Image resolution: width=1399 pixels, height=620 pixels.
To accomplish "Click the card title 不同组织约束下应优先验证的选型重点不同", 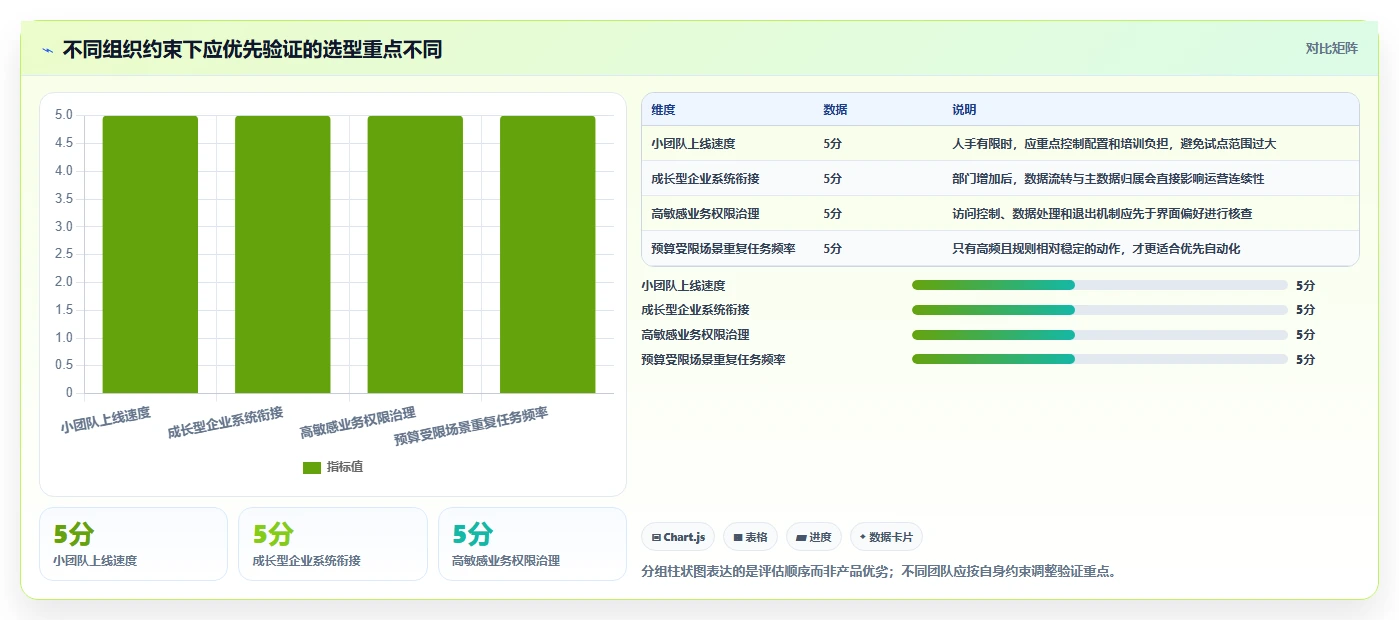I will point(252,50).
